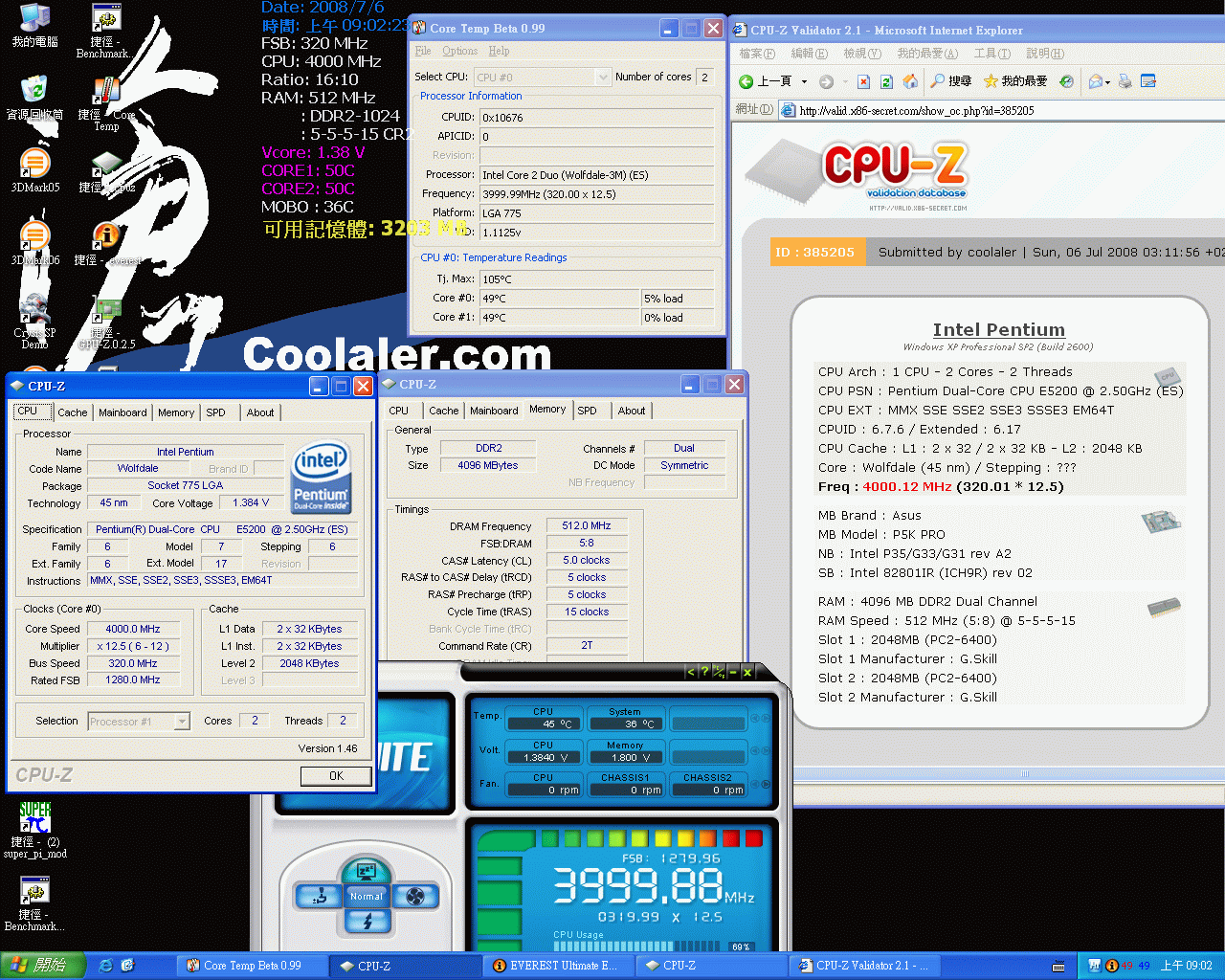This screenshot has height=980, width=1225.
Task: Open the Search pane in Internet Explorer
Action: [x=951, y=81]
